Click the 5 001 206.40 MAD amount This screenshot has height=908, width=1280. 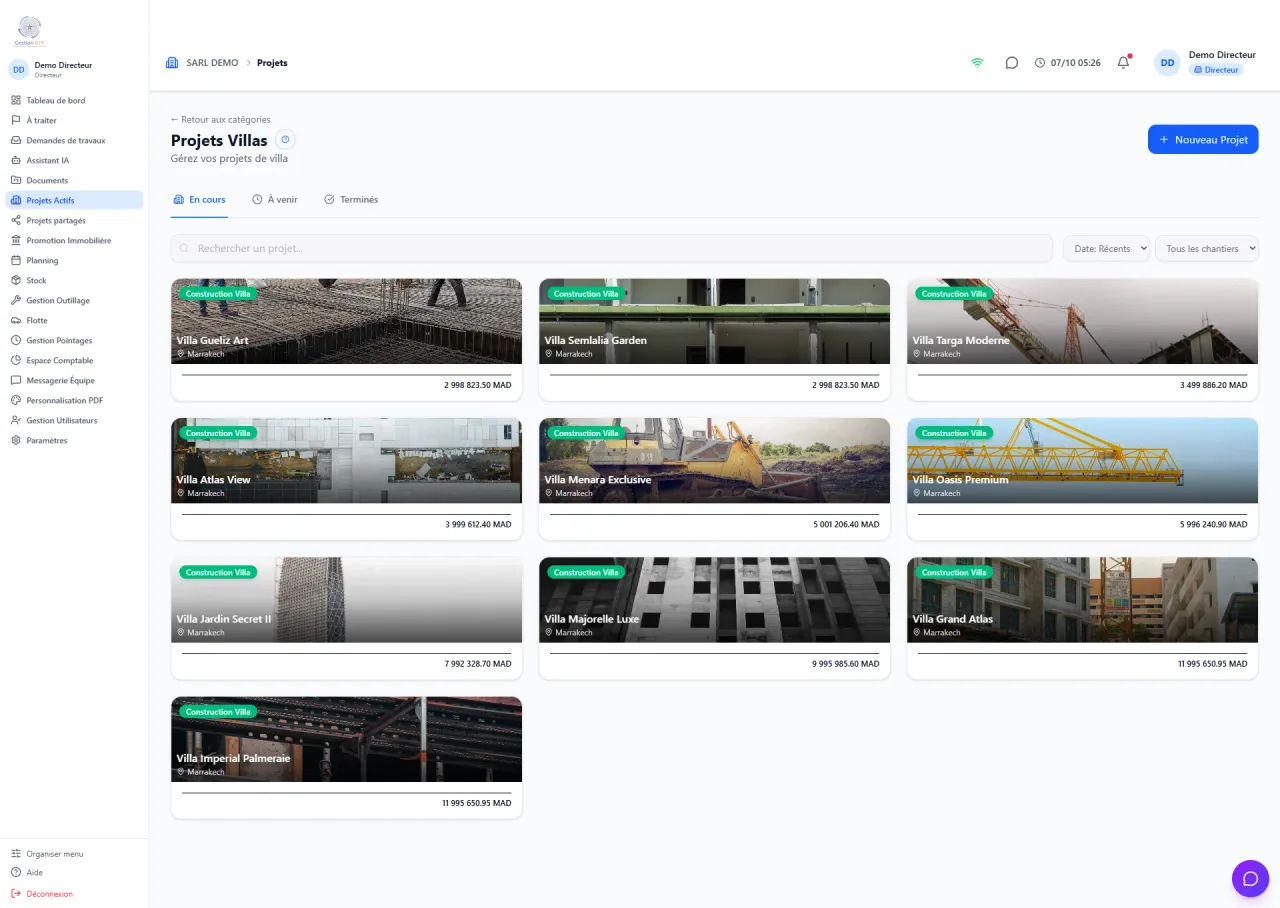(846, 524)
